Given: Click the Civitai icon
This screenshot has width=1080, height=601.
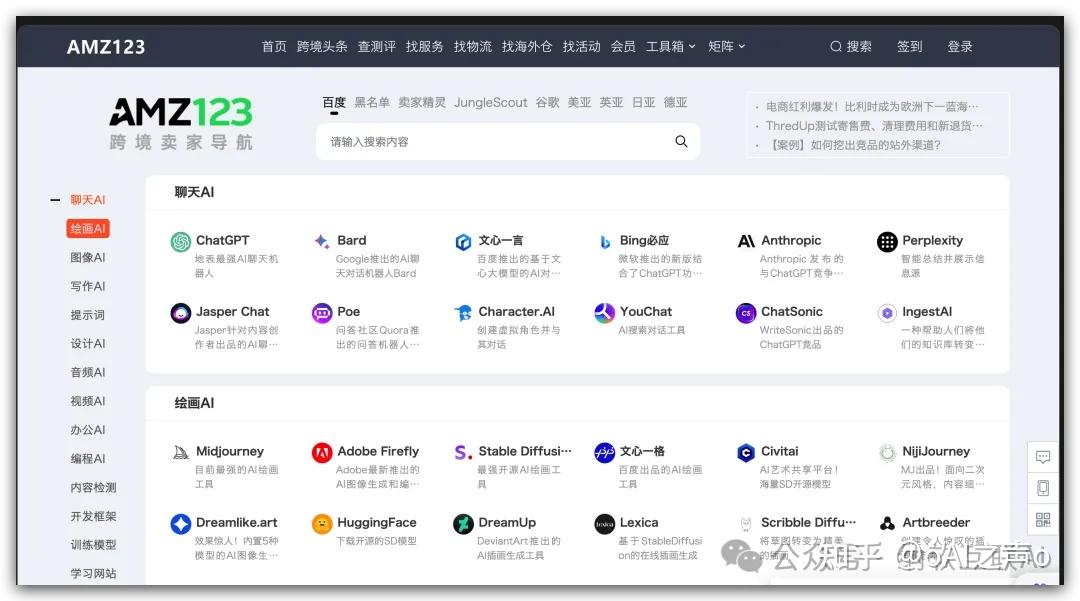Looking at the screenshot, I should 746,451.
